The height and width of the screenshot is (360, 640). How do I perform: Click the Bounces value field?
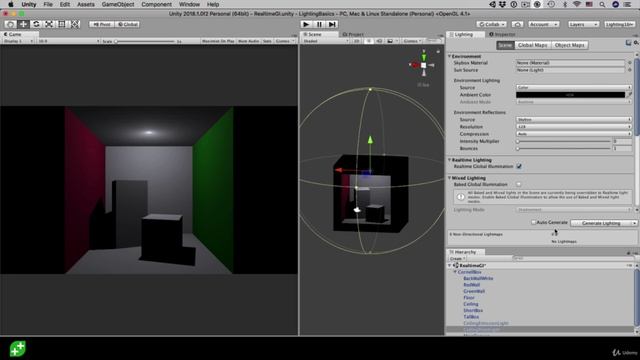(622, 149)
